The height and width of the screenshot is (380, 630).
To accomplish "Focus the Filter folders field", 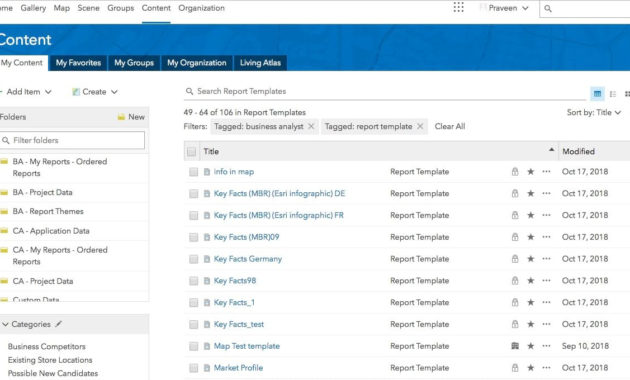I will point(73,140).
